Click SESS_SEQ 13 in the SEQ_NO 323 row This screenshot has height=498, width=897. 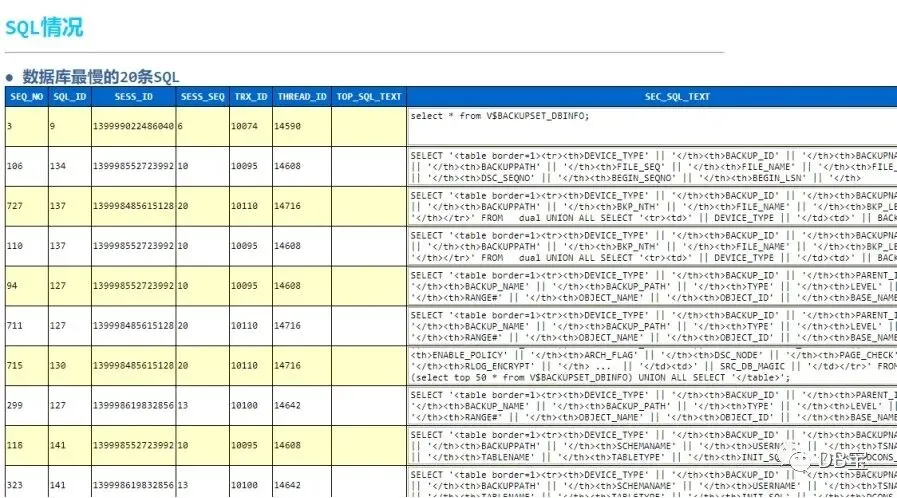coord(203,482)
